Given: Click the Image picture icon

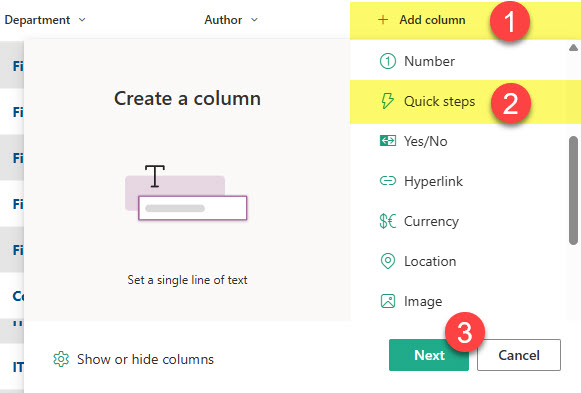Looking at the screenshot, I should [x=388, y=301].
